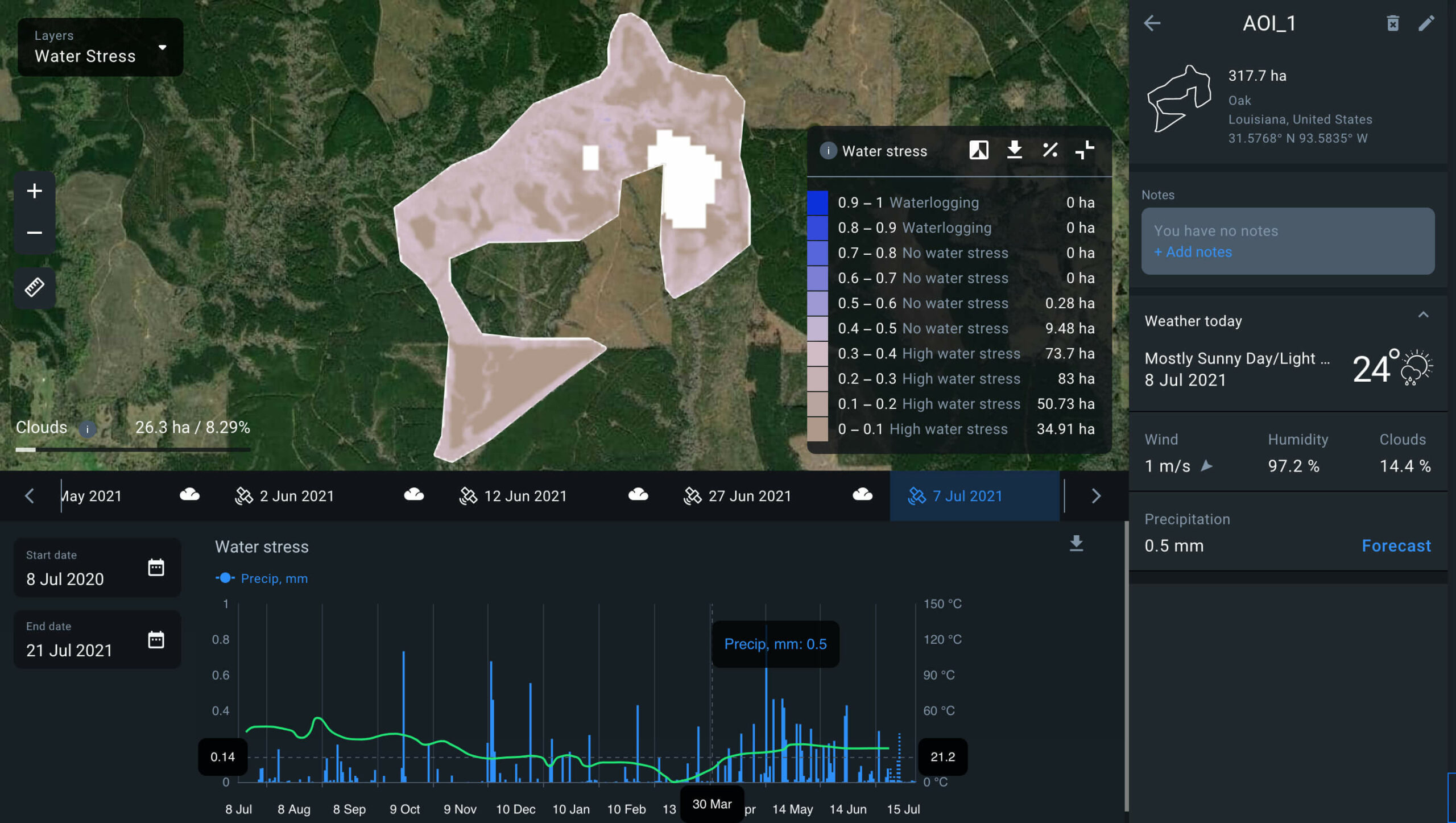Click the Water stress legend info icon
The width and height of the screenshot is (1456, 823).
pyautogui.click(x=828, y=151)
